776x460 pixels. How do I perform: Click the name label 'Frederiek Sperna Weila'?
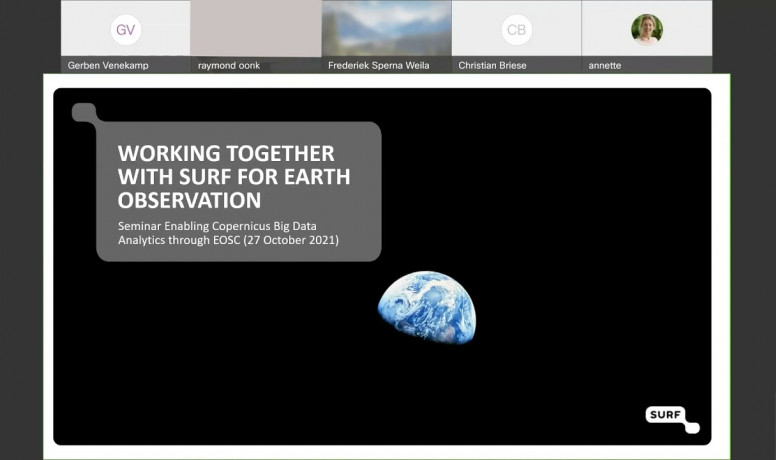(379, 65)
